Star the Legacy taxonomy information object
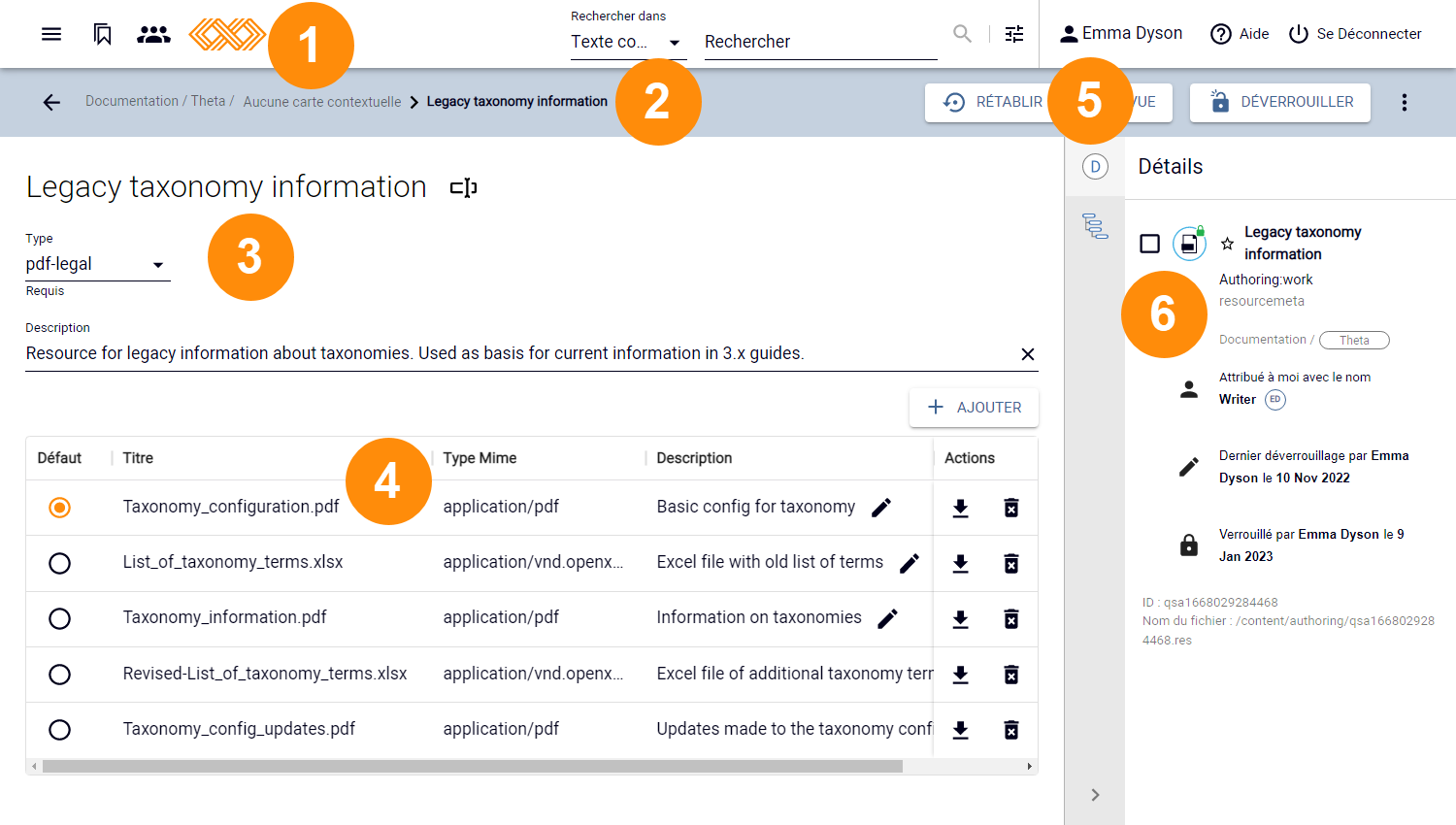 1227,244
